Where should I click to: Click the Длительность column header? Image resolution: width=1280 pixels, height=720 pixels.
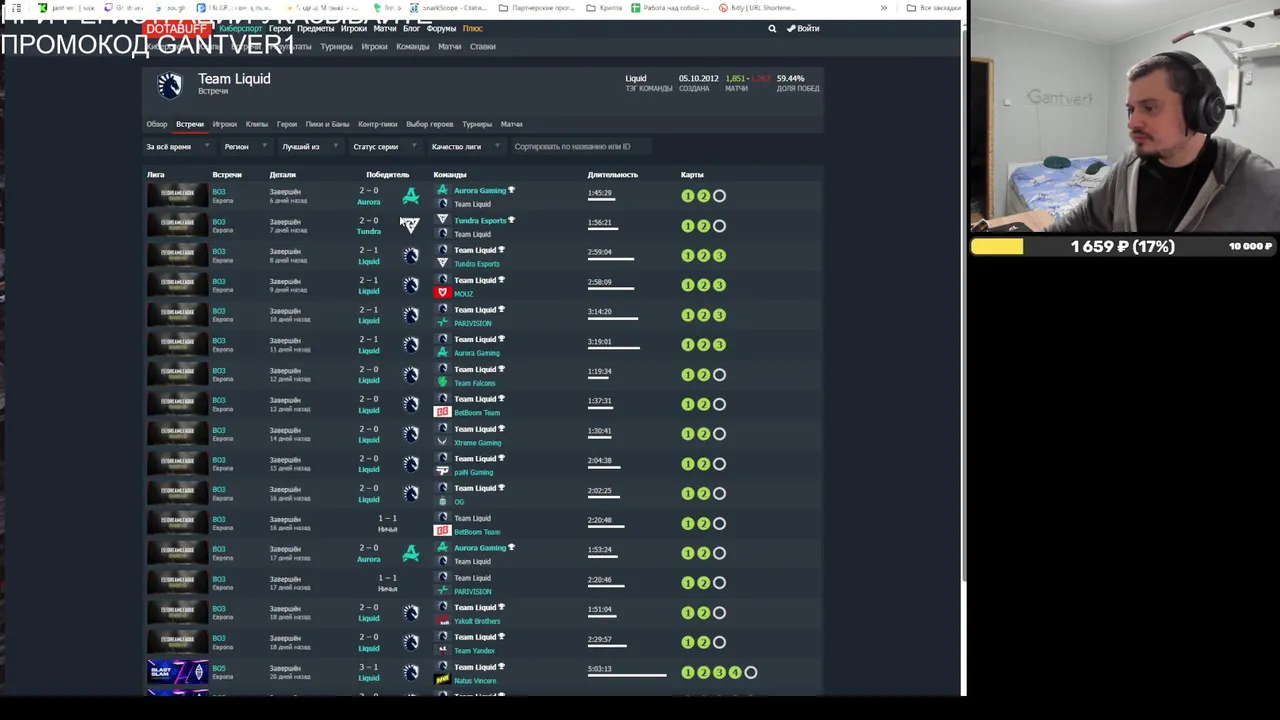(x=612, y=175)
